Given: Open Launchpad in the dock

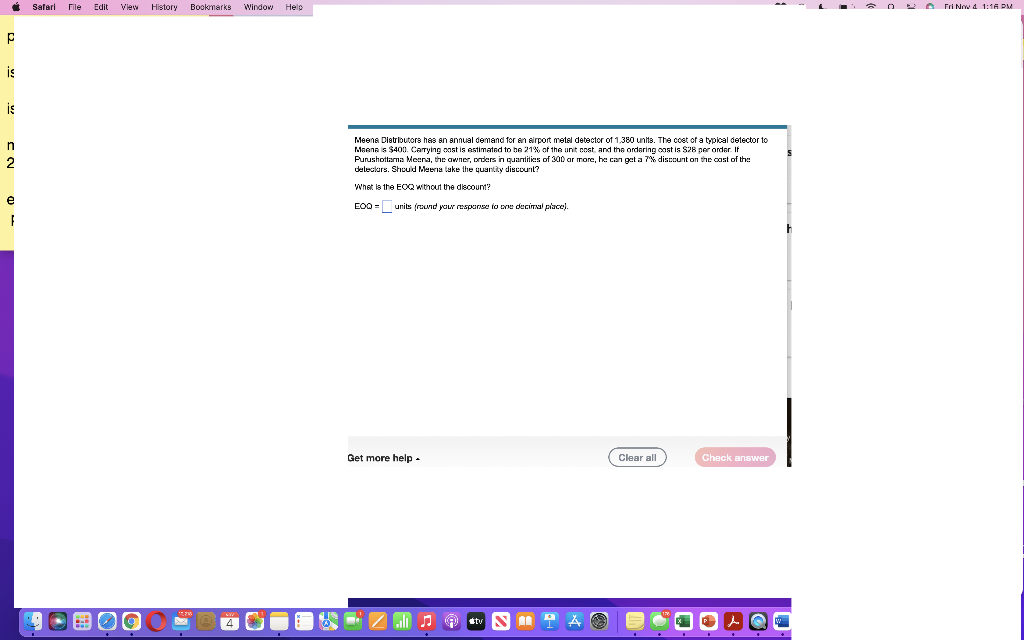Looking at the screenshot, I should click(x=82, y=621).
